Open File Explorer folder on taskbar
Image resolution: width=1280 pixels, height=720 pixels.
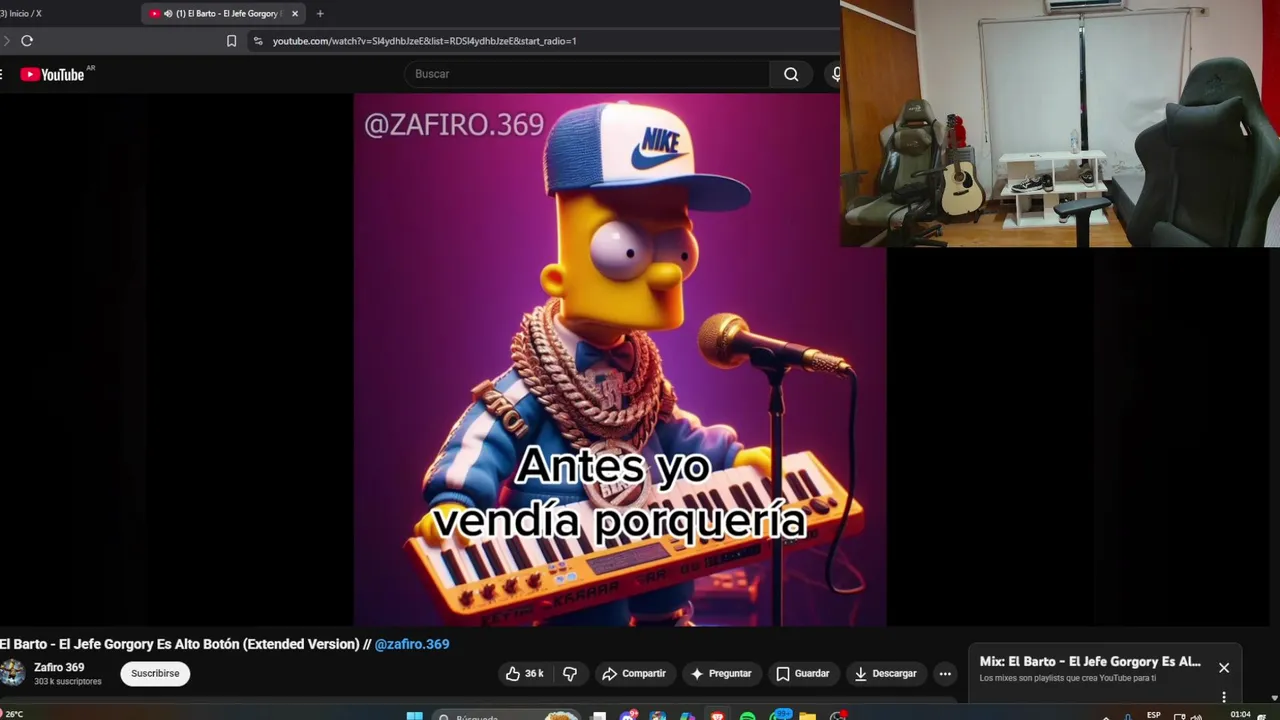(x=807, y=716)
